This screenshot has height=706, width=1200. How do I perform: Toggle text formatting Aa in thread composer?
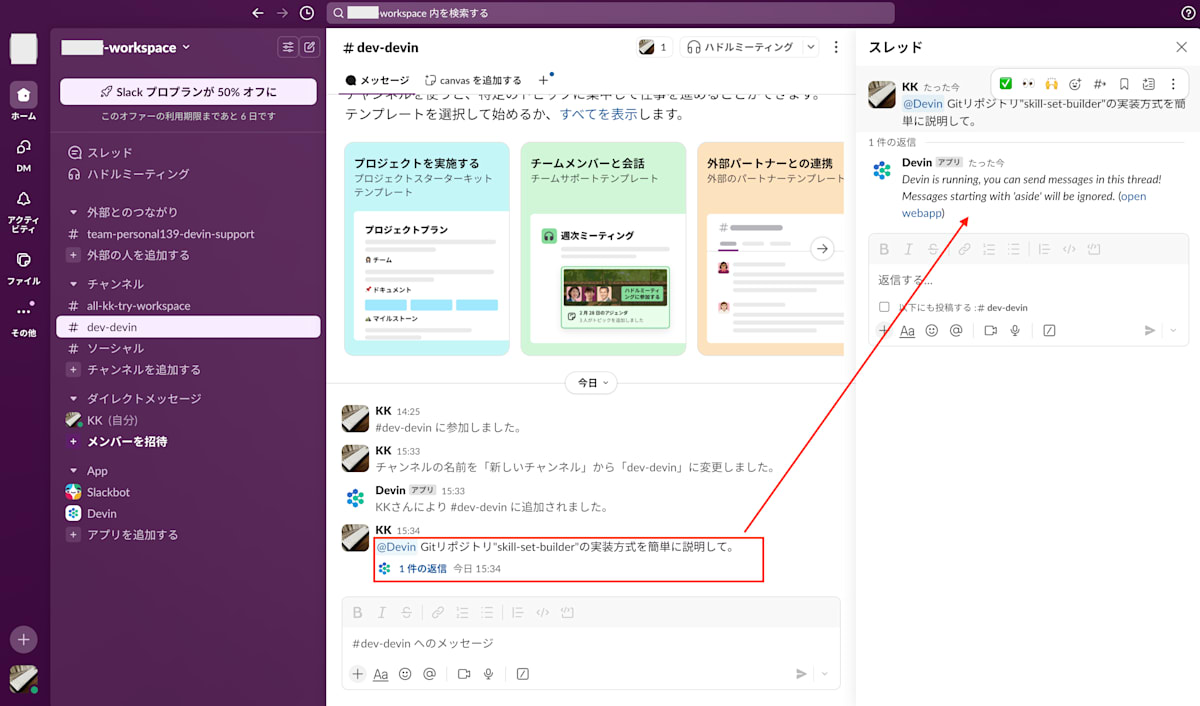tap(907, 330)
